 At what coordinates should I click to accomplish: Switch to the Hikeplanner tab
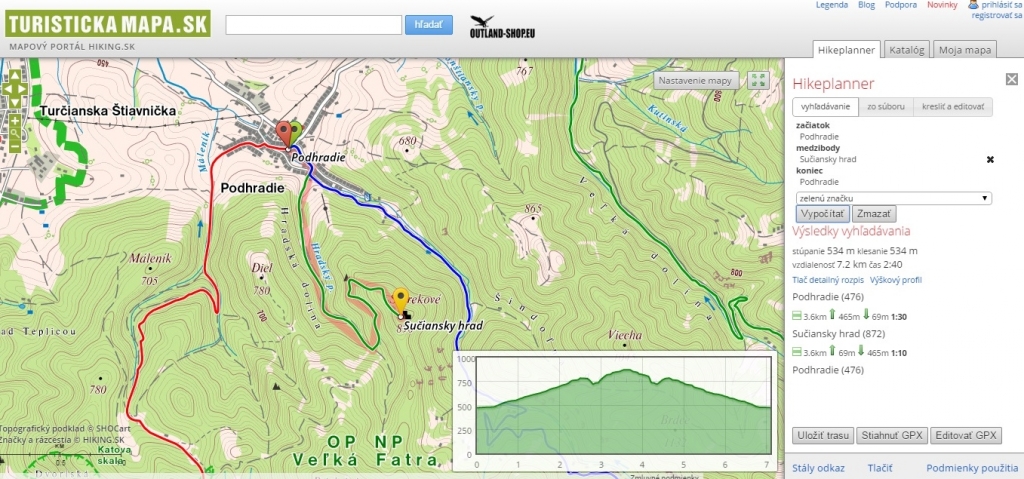tap(846, 50)
